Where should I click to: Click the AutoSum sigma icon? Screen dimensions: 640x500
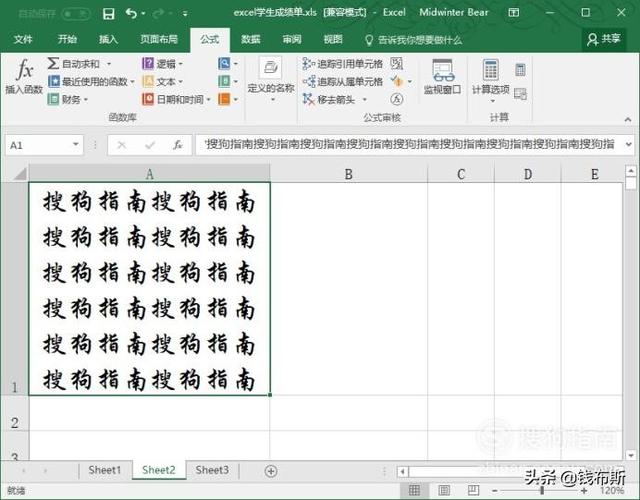click(x=53, y=63)
